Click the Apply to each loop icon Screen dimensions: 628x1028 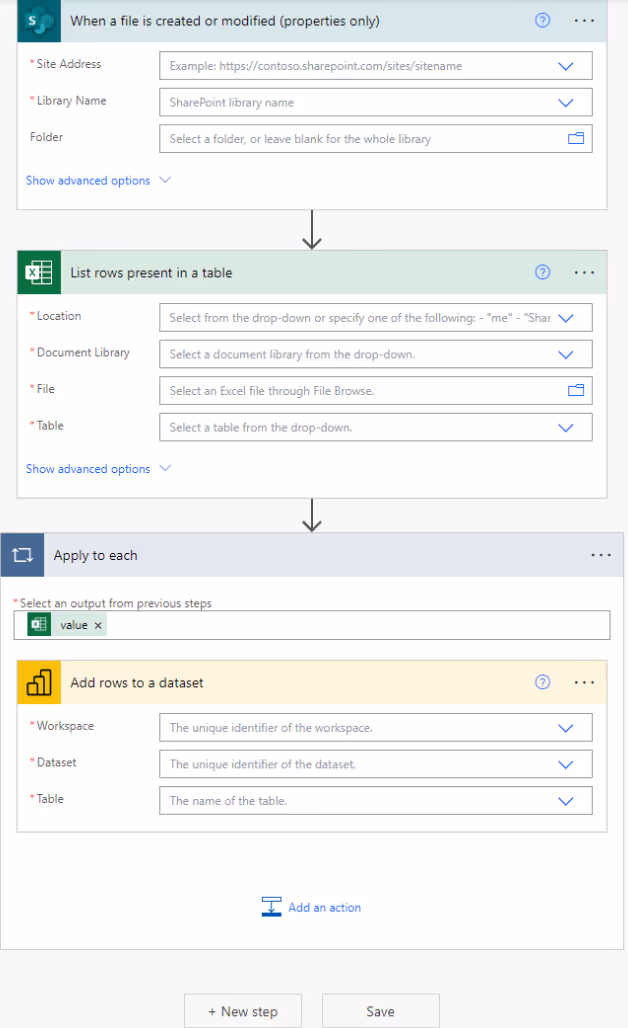tap(22, 555)
